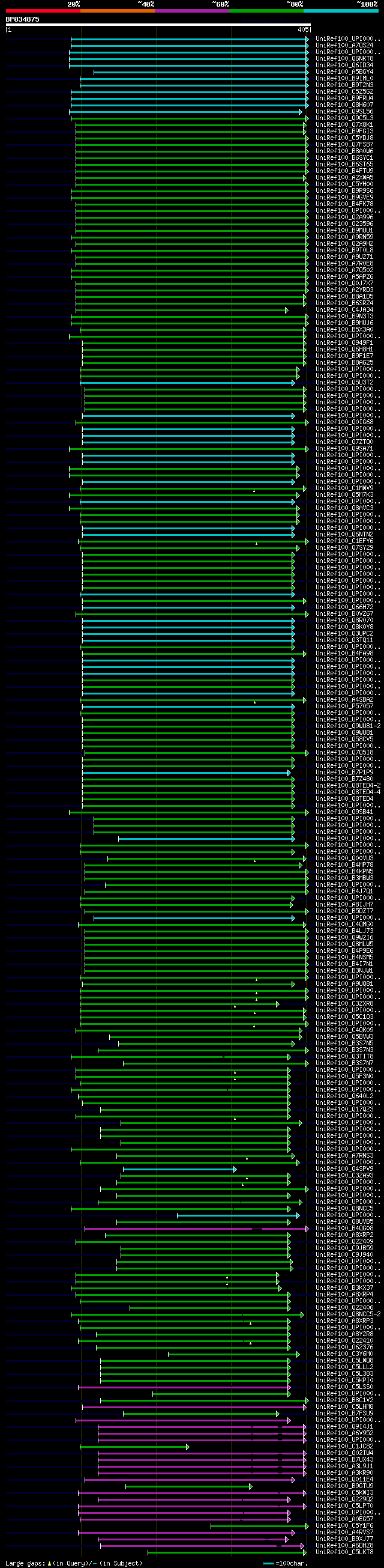Click the white query sequence bar
384x1568 pixels.
[158, 25]
